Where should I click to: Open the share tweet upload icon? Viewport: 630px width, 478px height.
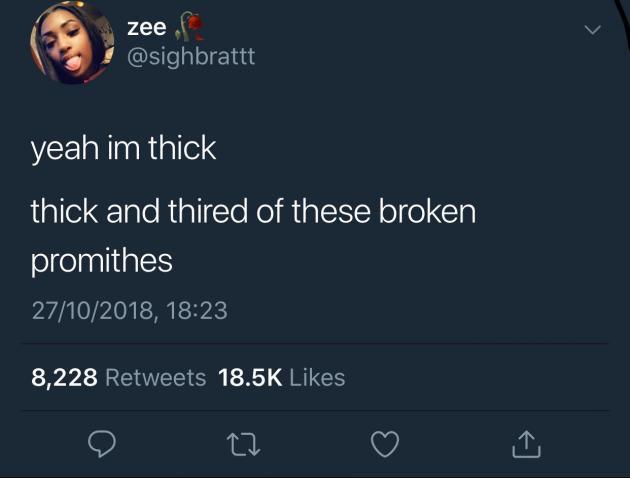(526, 444)
